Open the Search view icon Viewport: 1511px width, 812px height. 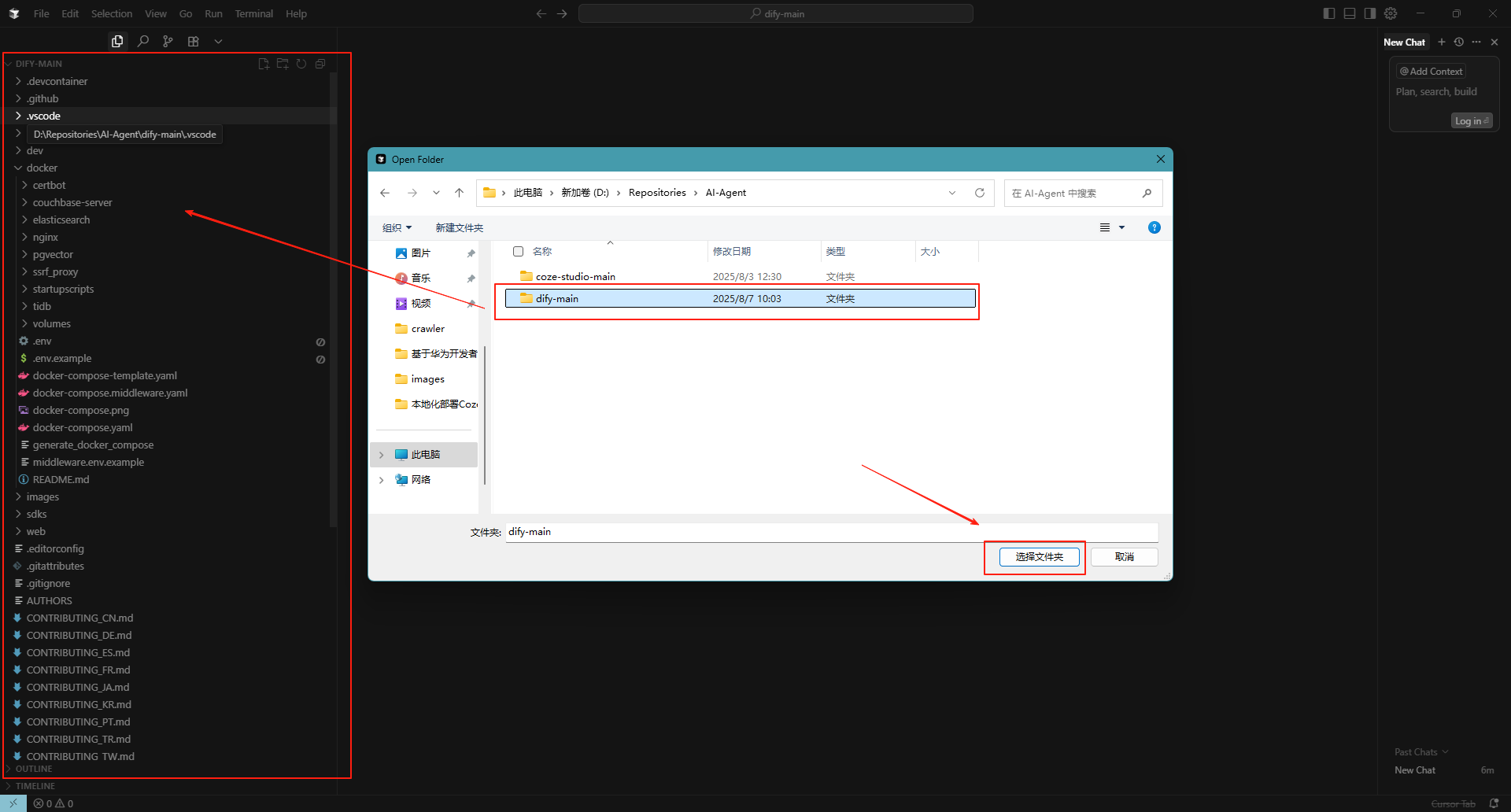point(142,41)
